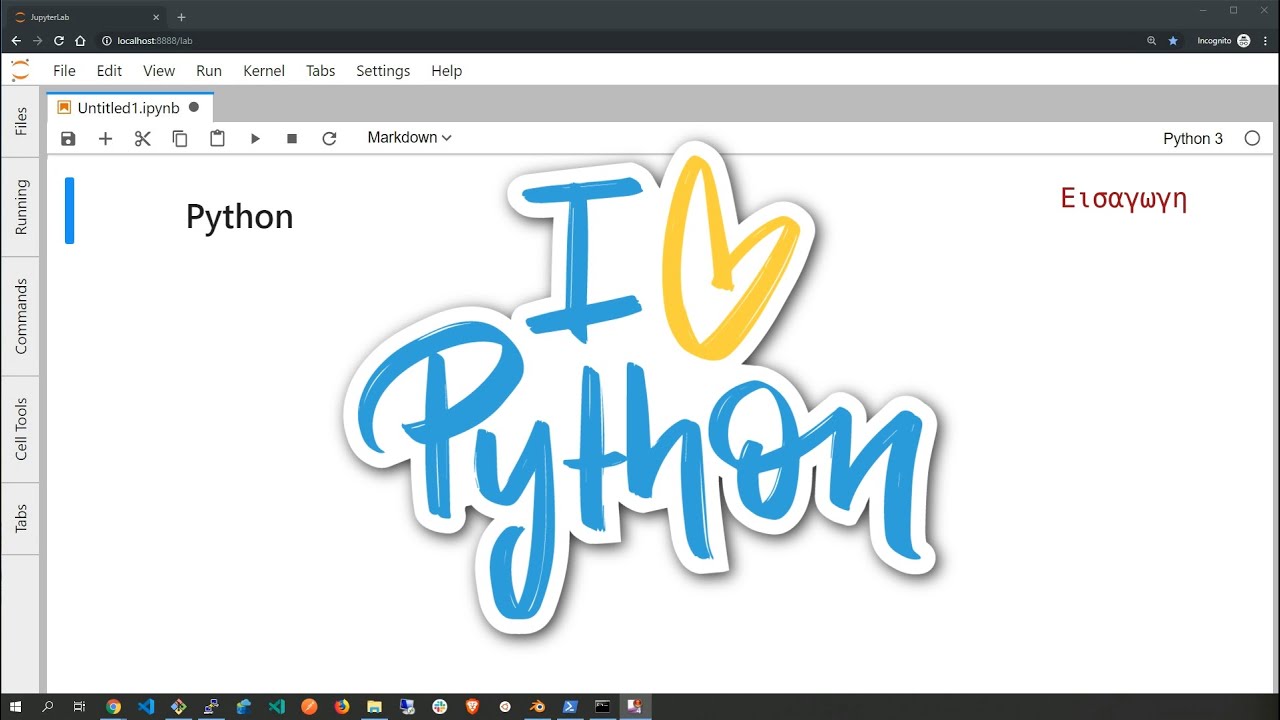This screenshot has height=720, width=1280.
Task: Bookmark this page with the star icon
Action: click(x=1173, y=41)
